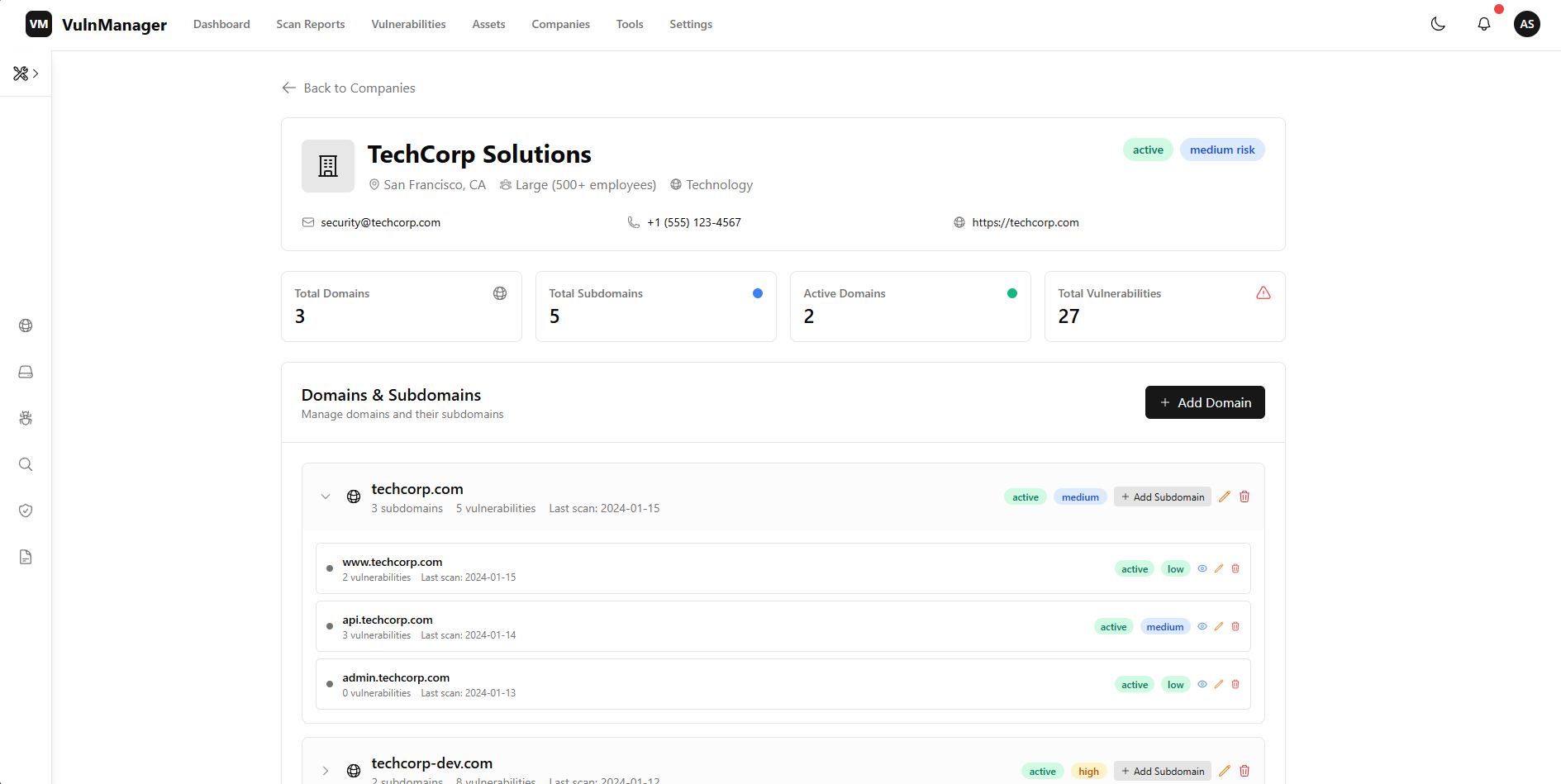
Task: Go to Dashboard
Action: coord(221,24)
